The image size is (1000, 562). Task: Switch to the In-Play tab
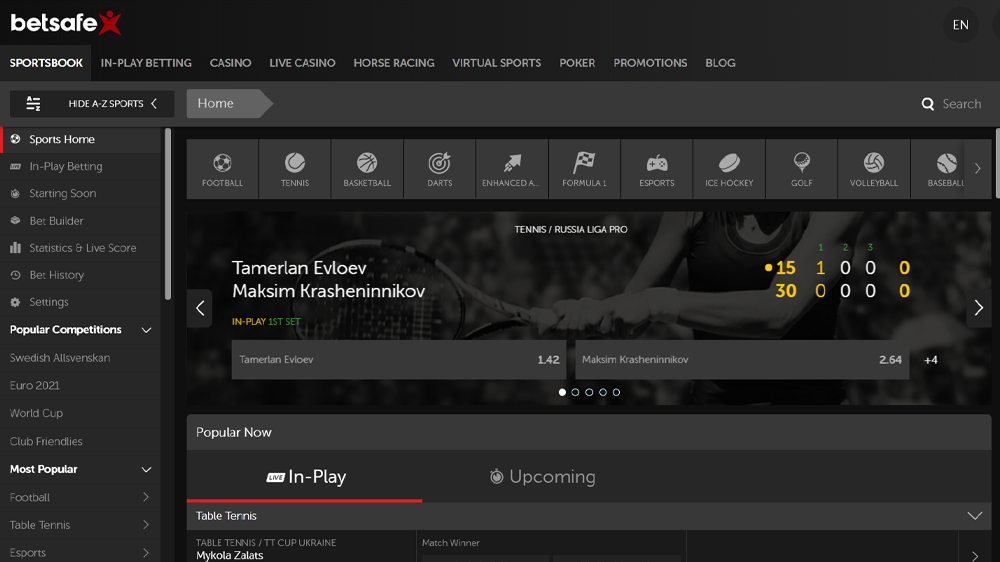[x=305, y=477]
